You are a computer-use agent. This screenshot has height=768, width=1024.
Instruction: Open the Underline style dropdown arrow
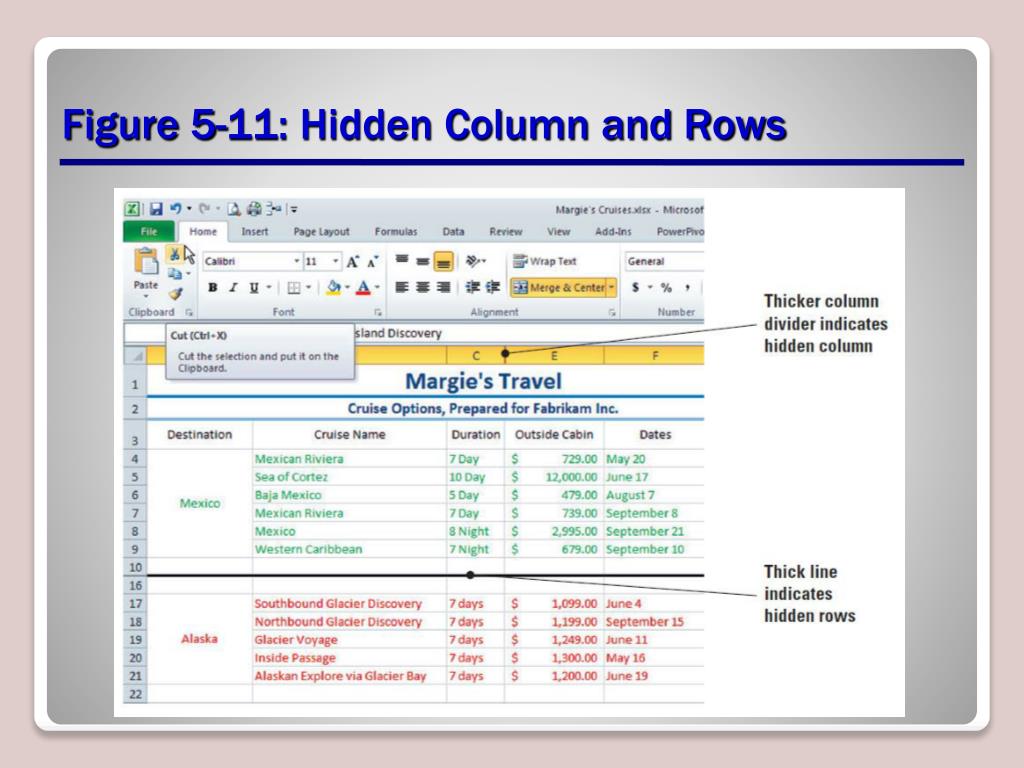click(268, 287)
